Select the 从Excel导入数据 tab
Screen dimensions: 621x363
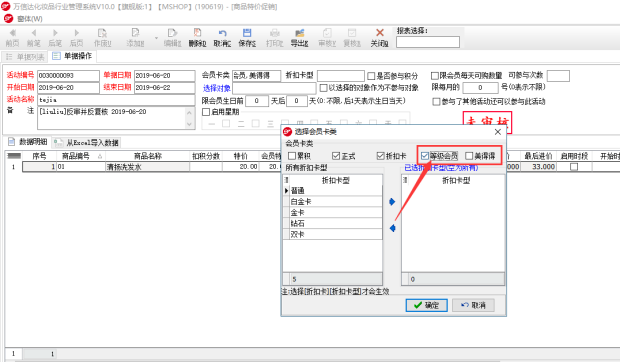point(86,142)
